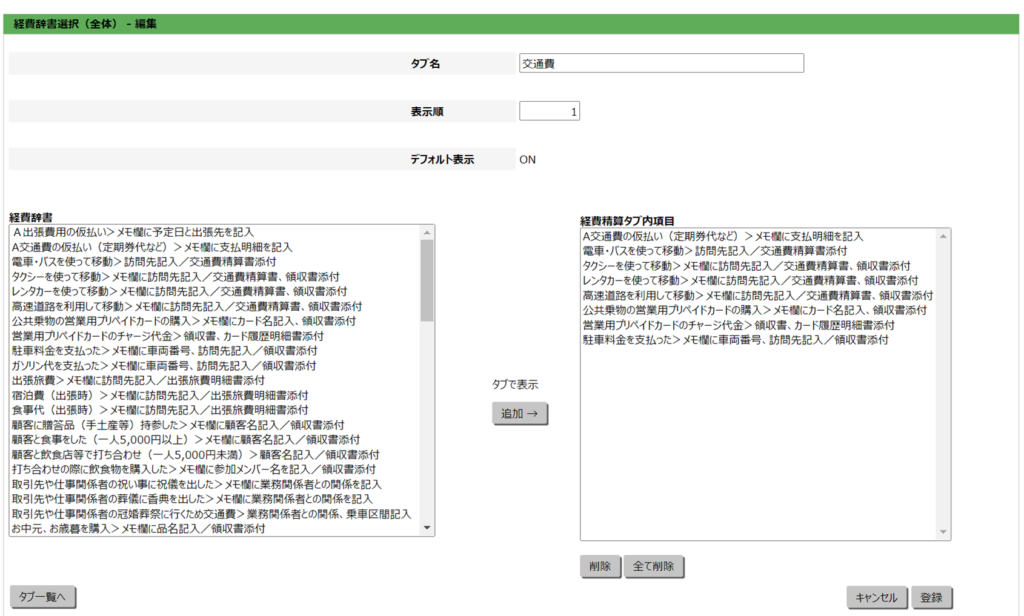1024x616 pixels.
Task: Click up arrow of 経費精算タブ内項目 scrollbar
Action: click(943, 236)
